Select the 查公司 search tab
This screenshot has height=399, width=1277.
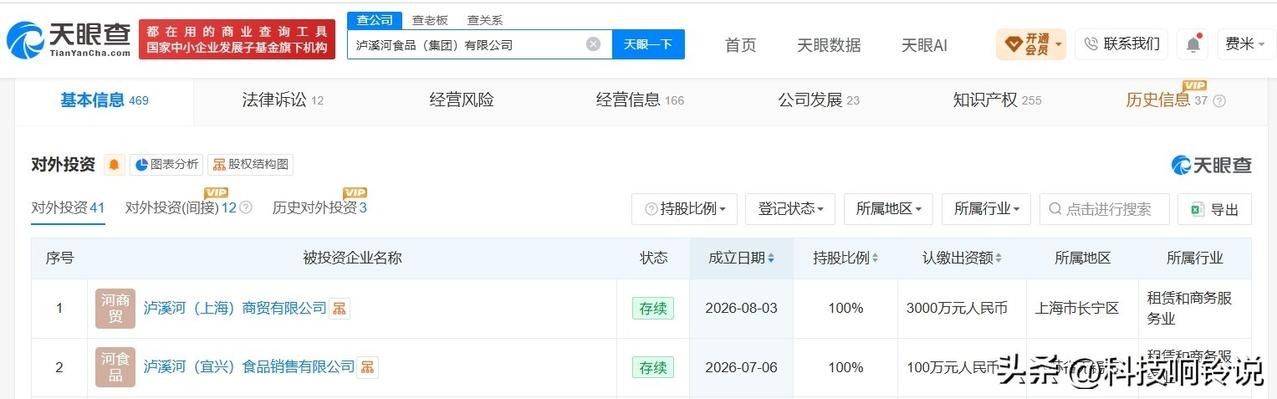374,20
